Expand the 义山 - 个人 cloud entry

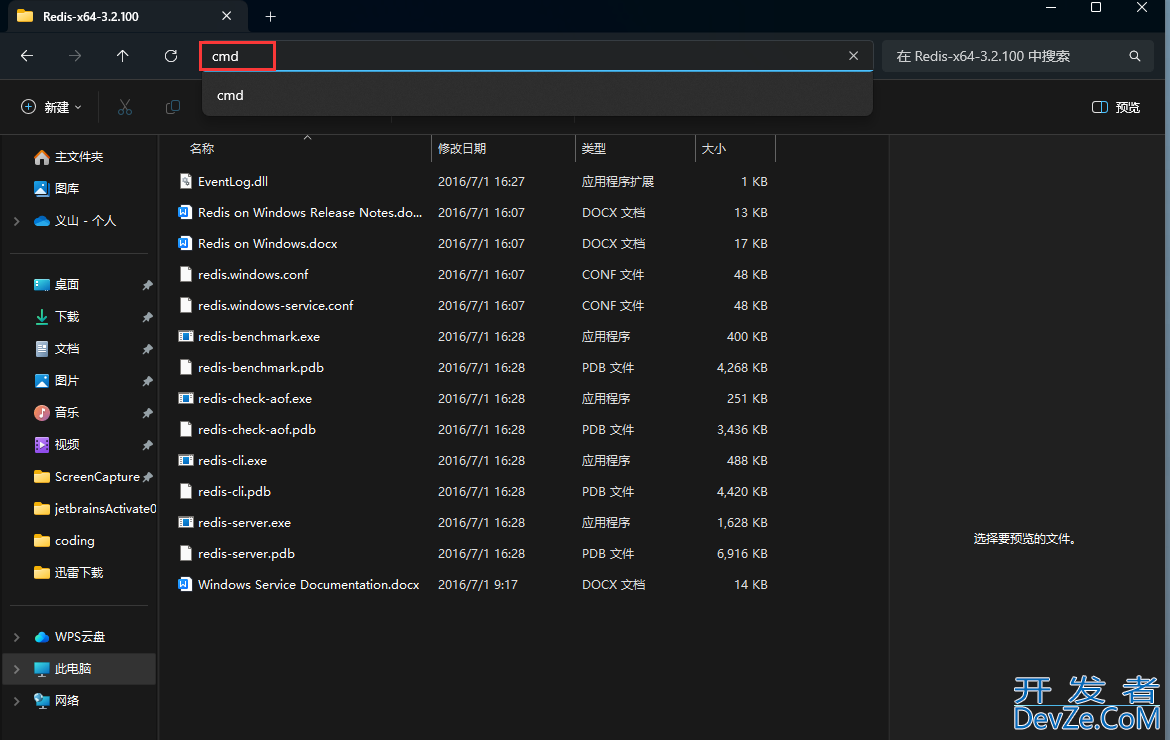(x=16, y=221)
